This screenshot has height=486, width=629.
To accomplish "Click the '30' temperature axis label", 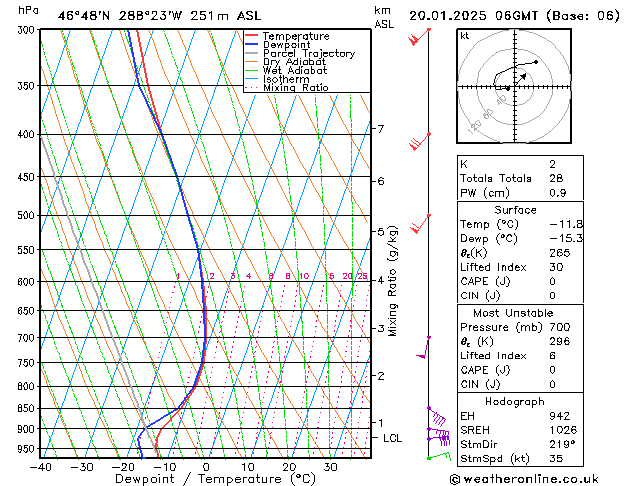I will coord(330,467).
